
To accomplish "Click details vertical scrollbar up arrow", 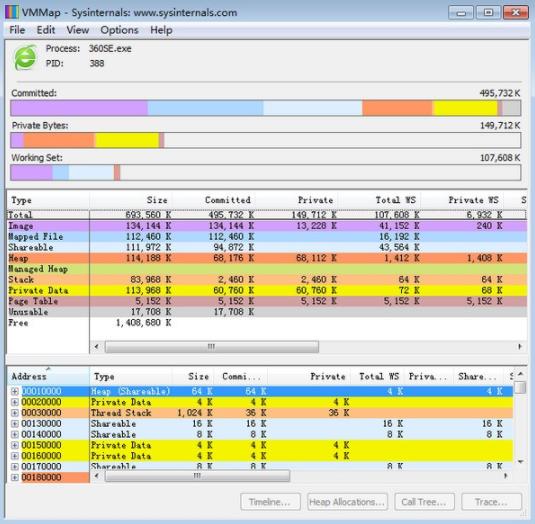I will pos(521,374).
